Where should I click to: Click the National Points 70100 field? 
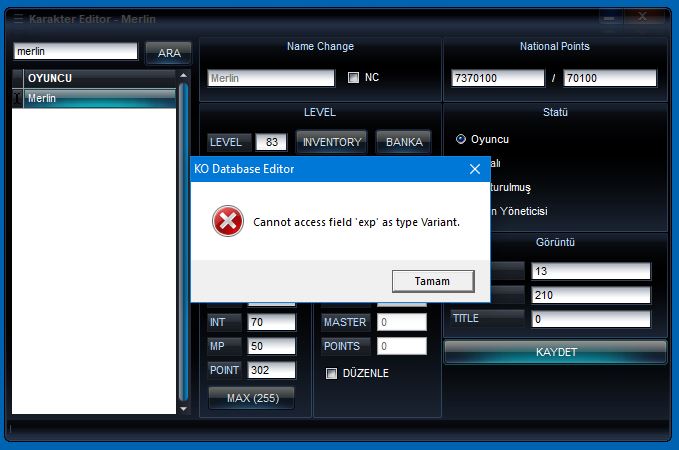coord(610,78)
